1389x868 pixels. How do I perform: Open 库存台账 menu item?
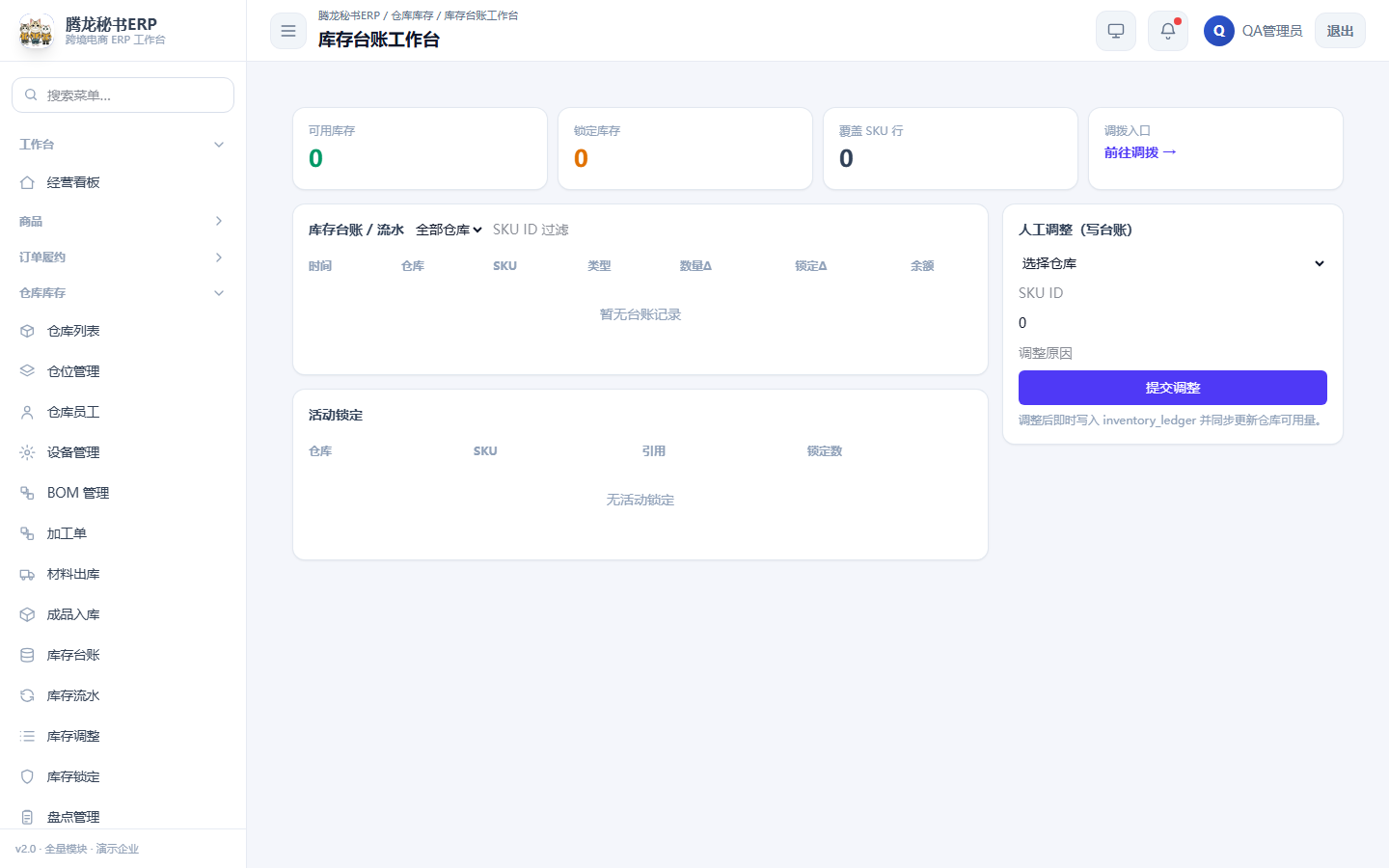pyautogui.click(x=123, y=655)
